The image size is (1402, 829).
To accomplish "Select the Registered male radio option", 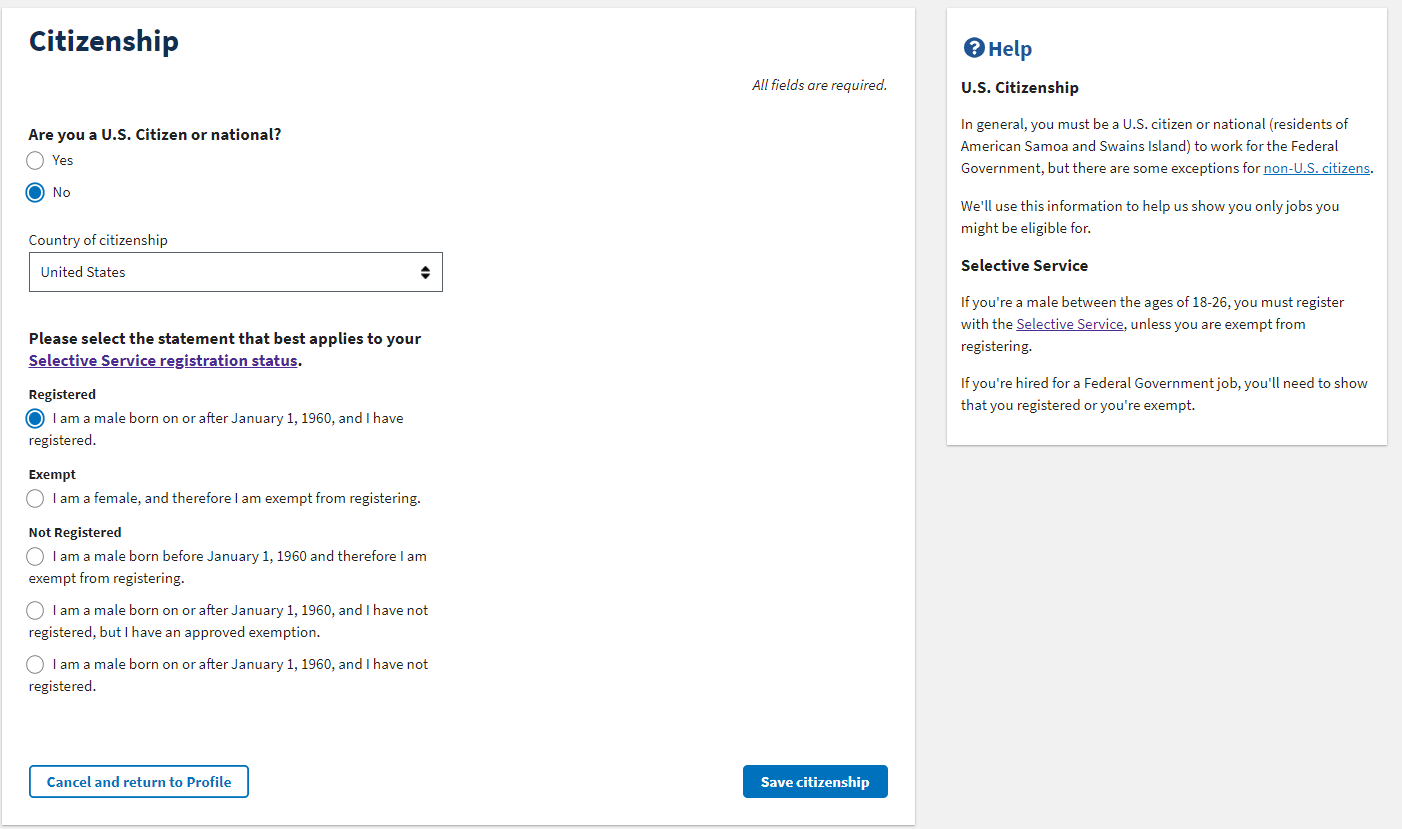I will (x=36, y=419).
